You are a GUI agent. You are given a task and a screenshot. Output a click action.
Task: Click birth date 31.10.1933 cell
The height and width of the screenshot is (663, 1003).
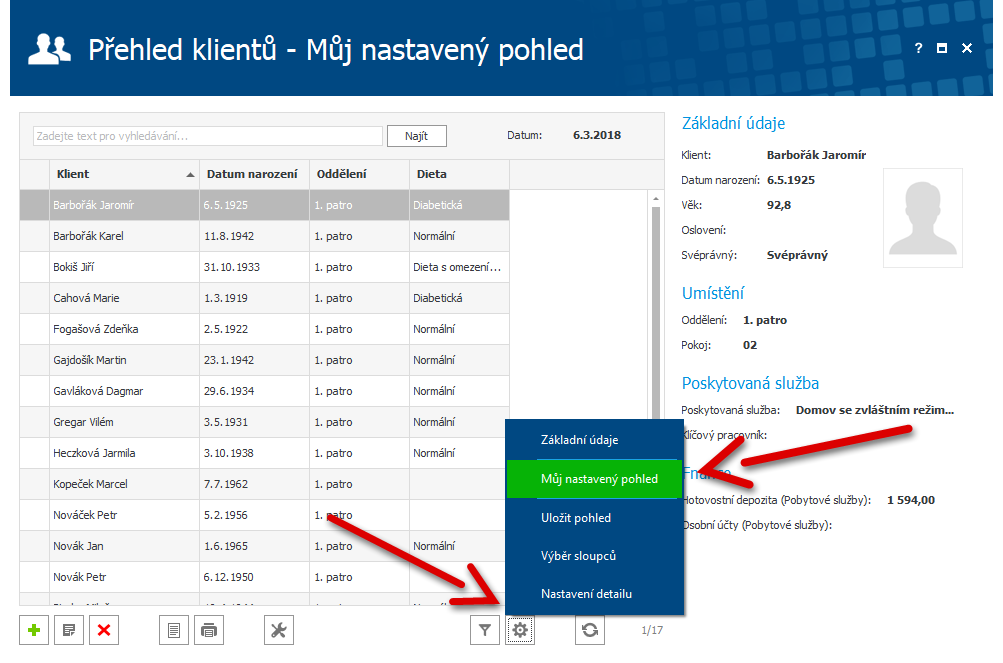point(254,267)
